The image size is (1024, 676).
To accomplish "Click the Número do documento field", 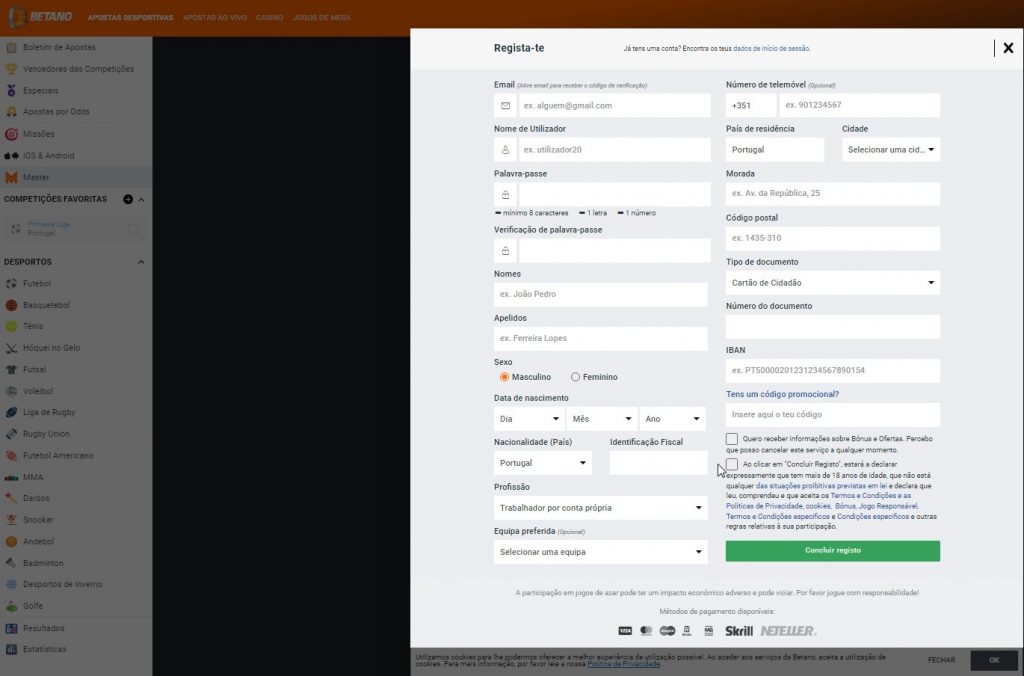I will point(833,327).
